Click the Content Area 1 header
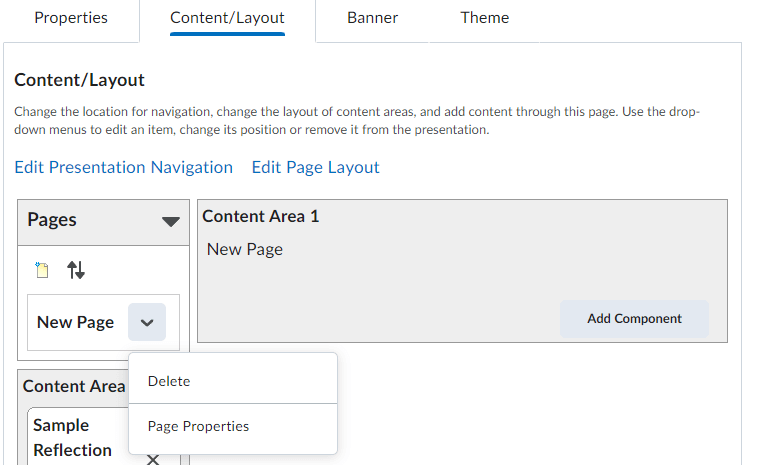Screen dimensions: 760x465 click(261, 216)
